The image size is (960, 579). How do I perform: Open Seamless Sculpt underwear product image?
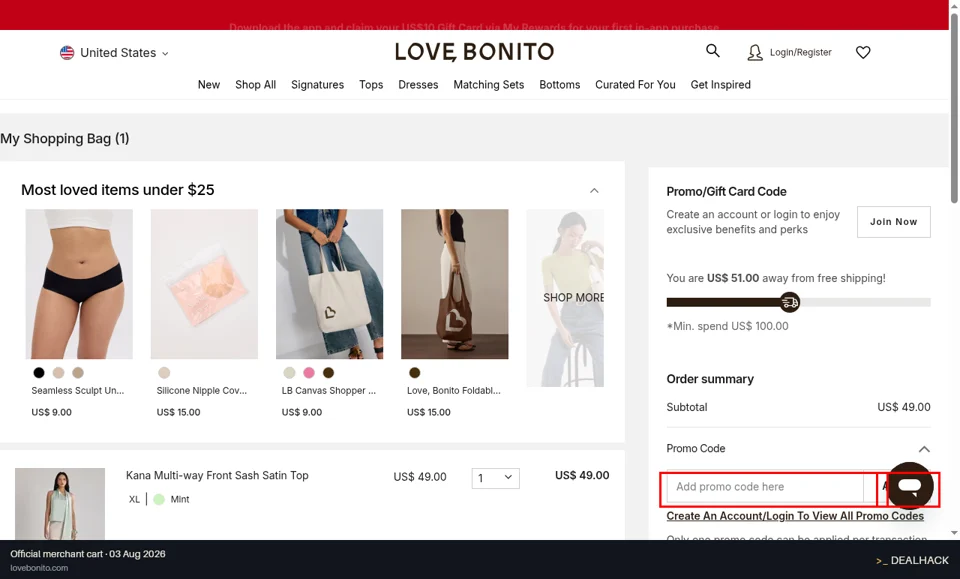point(79,284)
